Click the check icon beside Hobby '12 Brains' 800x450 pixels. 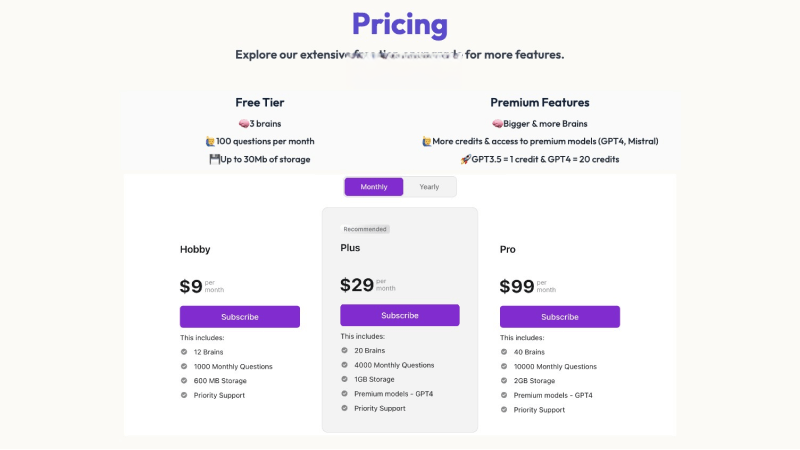[184, 352]
